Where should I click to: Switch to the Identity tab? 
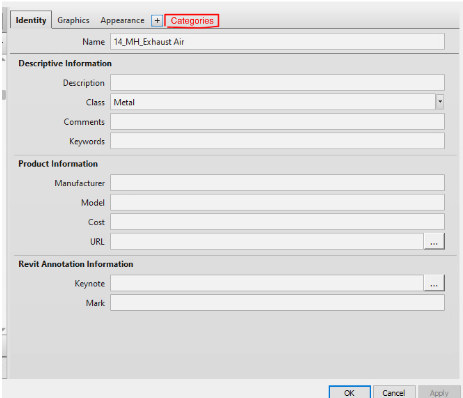click(x=31, y=20)
